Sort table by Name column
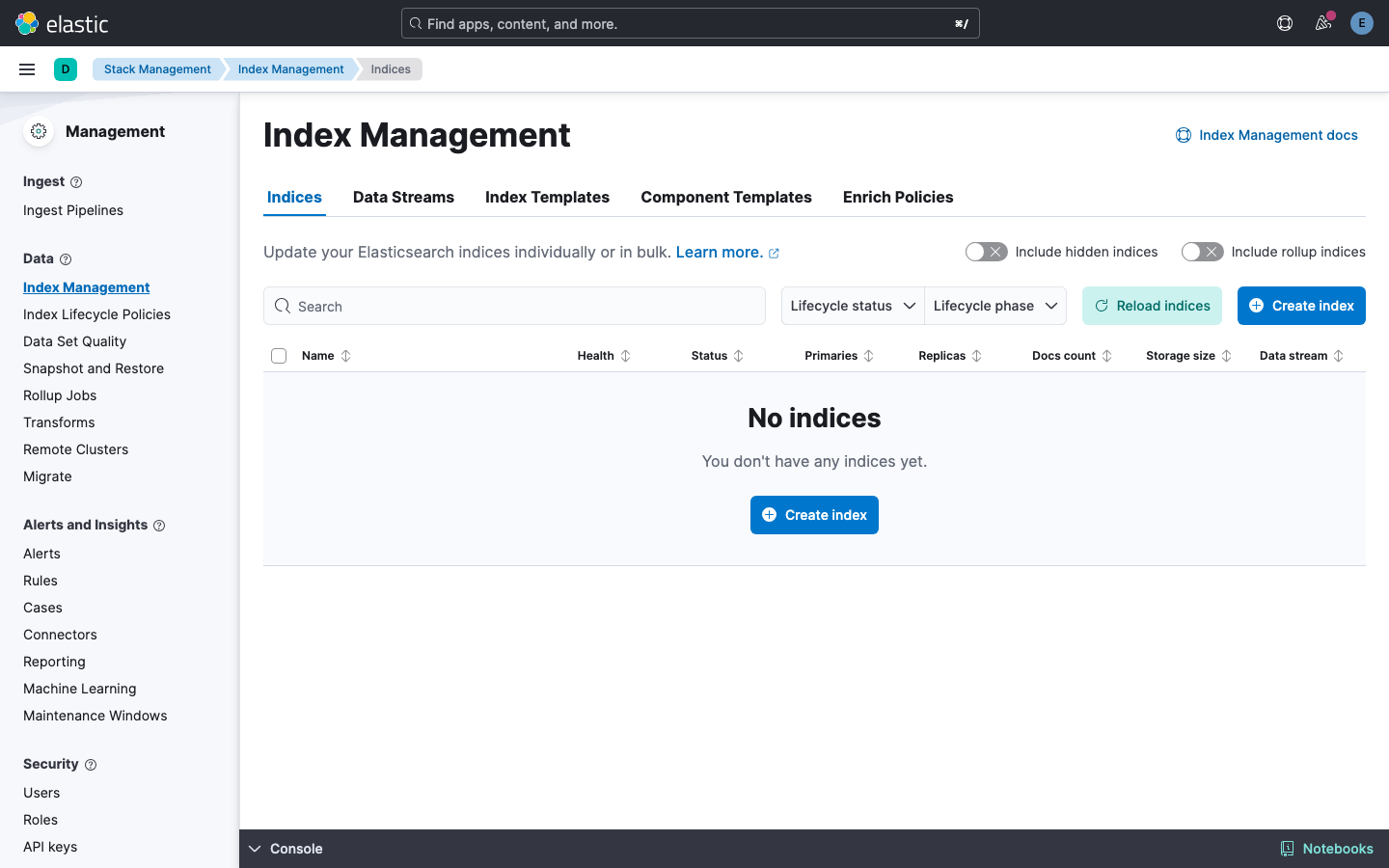1389x868 pixels. coord(326,356)
